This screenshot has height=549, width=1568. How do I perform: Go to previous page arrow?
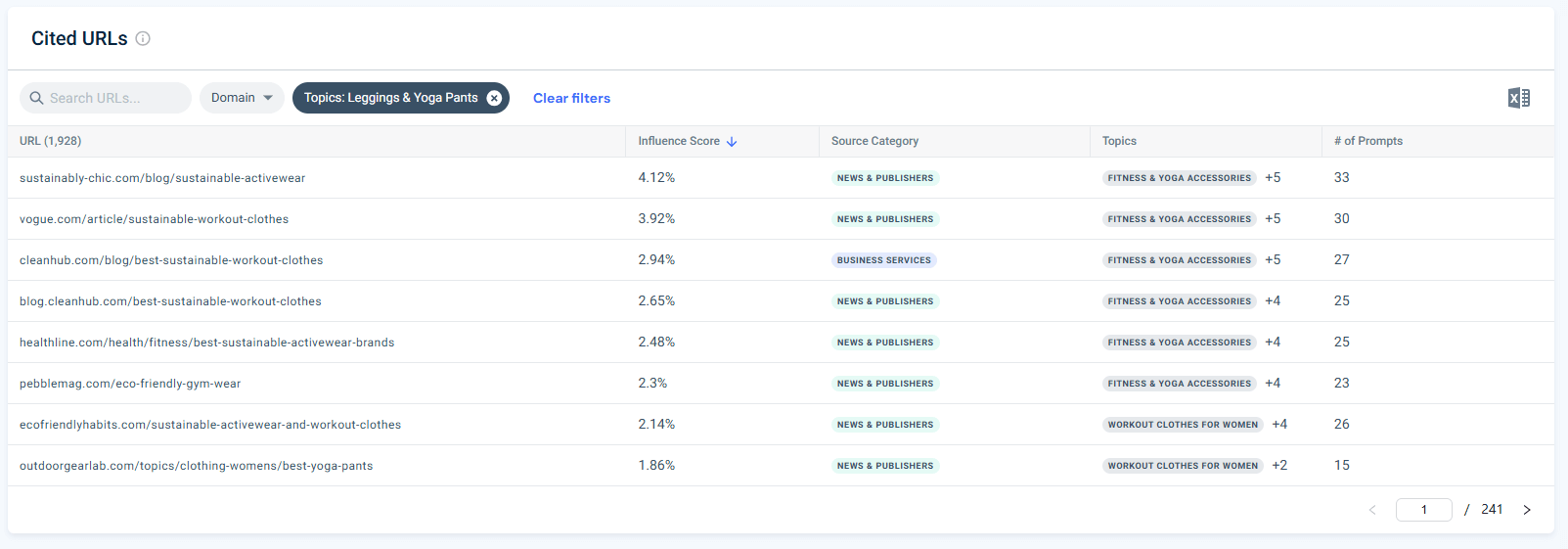click(1372, 510)
